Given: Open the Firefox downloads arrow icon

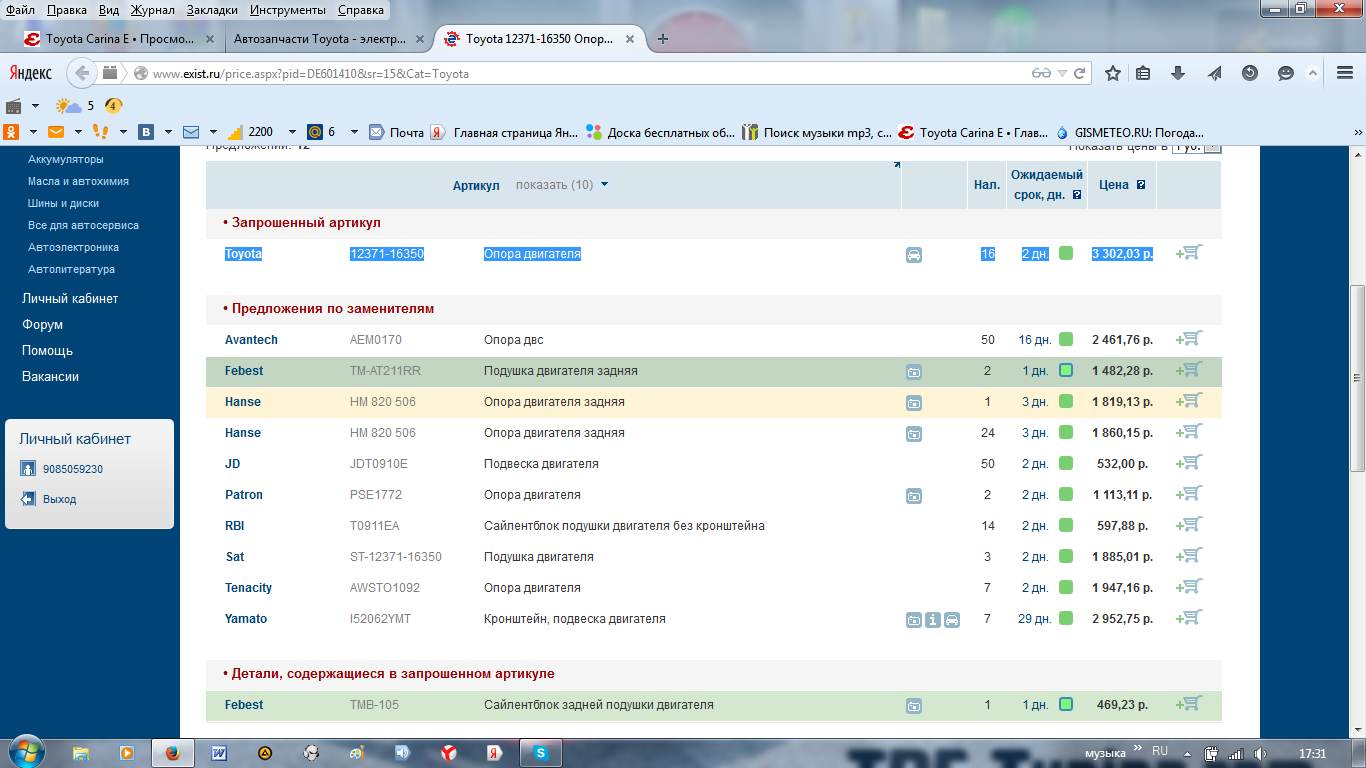Looking at the screenshot, I should 1178,73.
